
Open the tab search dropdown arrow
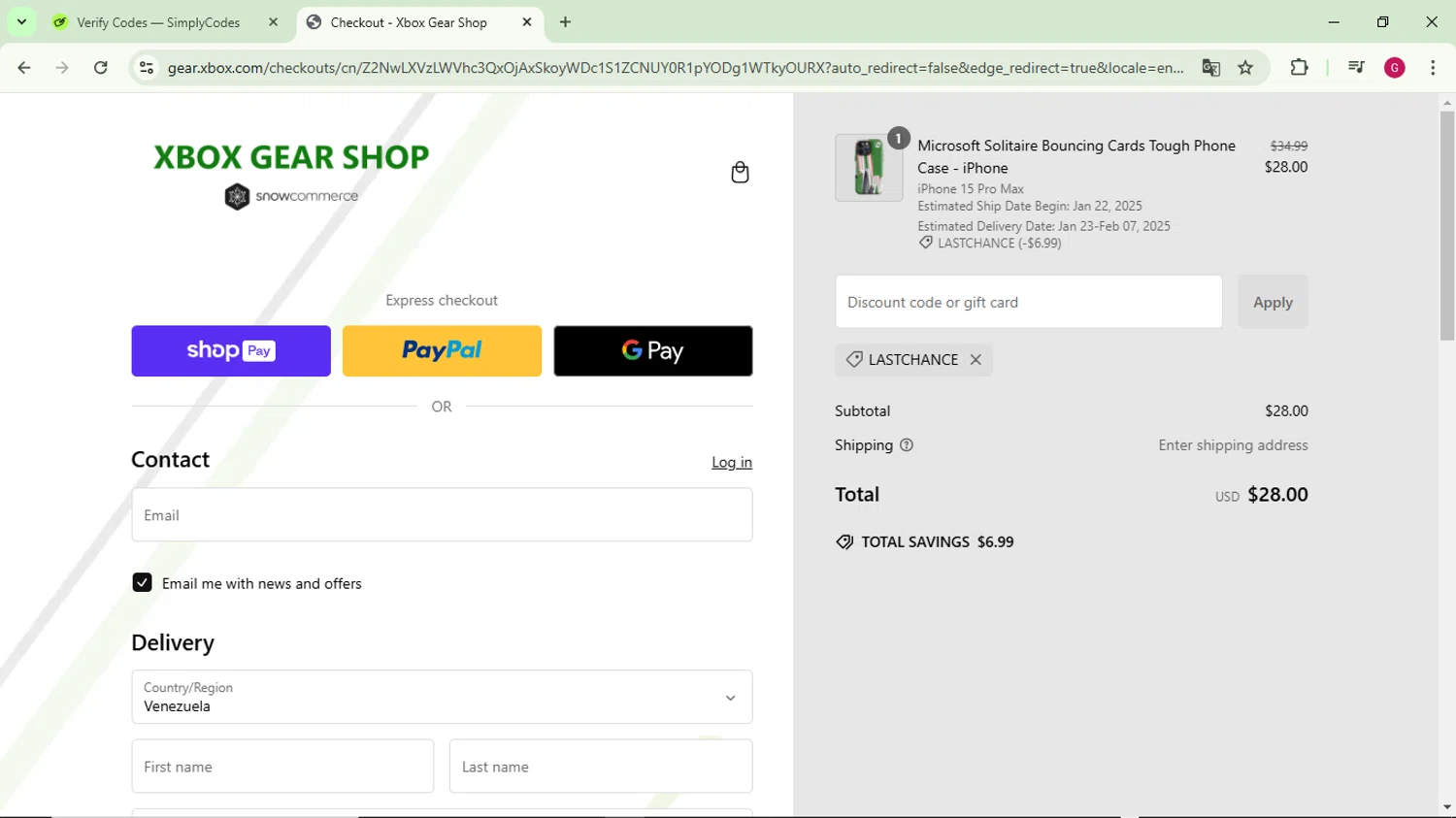21,22
